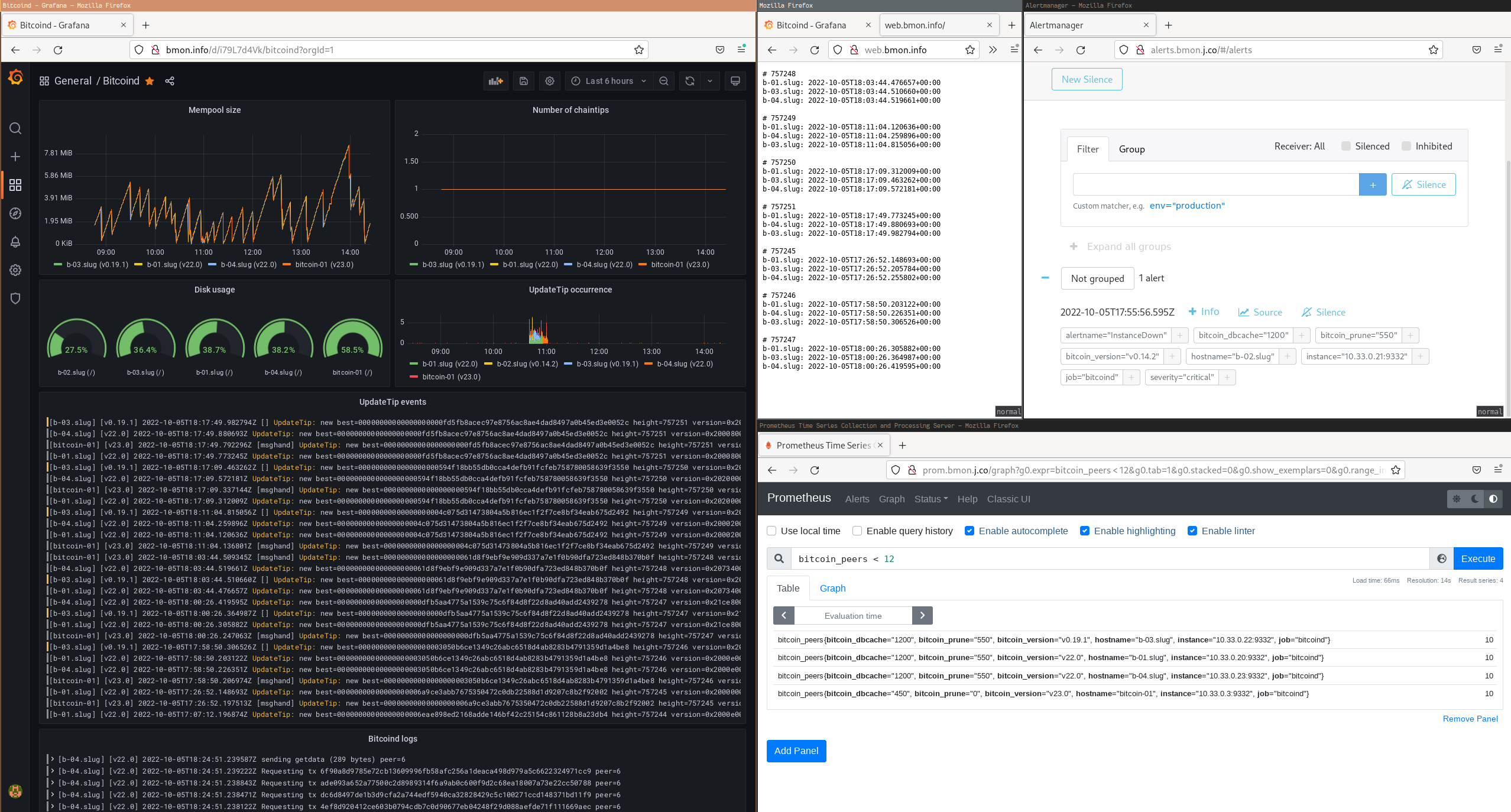The image size is (1511, 812).
Task: Uncheck Enable autocomplete in Prometheus
Action: point(969,531)
